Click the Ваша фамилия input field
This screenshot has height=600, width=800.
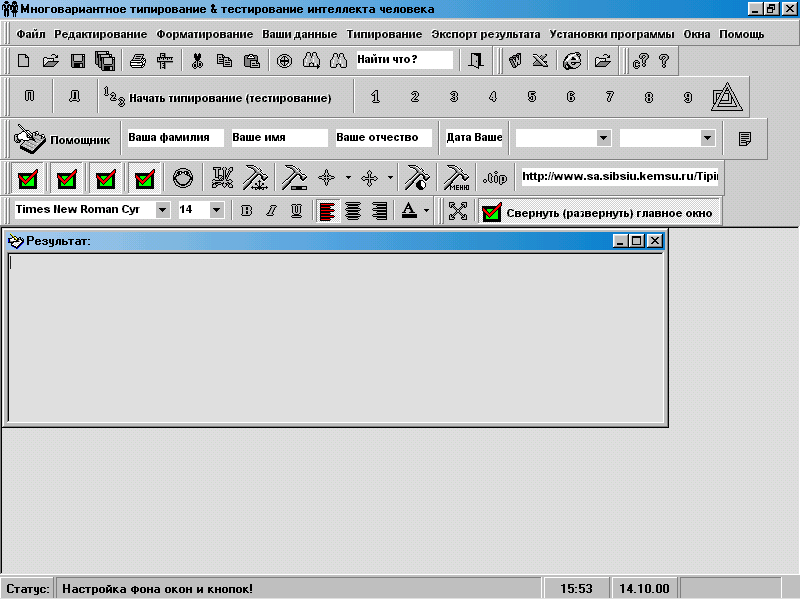(x=175, y=138)
